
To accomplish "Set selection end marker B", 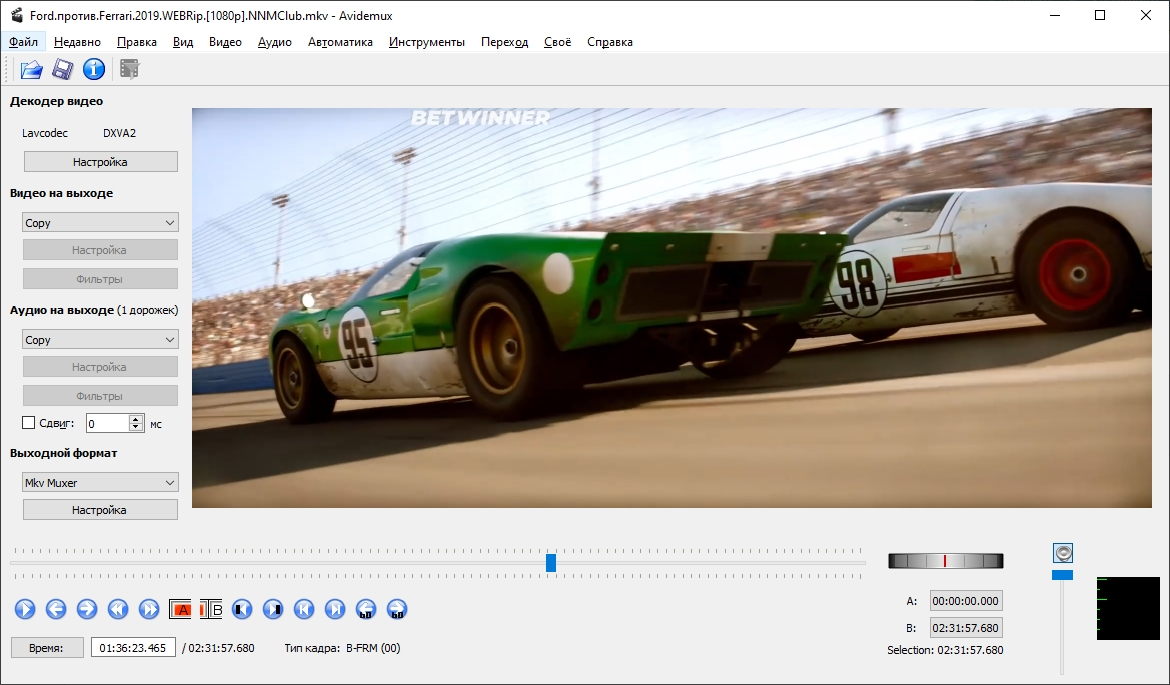I will [212, 609].
